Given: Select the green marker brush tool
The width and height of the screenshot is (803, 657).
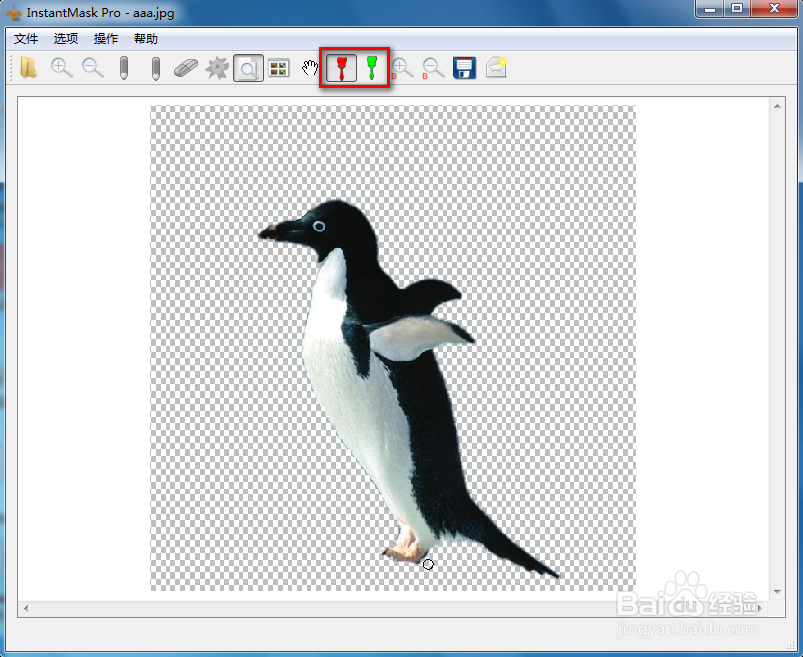Looking at the screenshot, I should tap(371, 68).
